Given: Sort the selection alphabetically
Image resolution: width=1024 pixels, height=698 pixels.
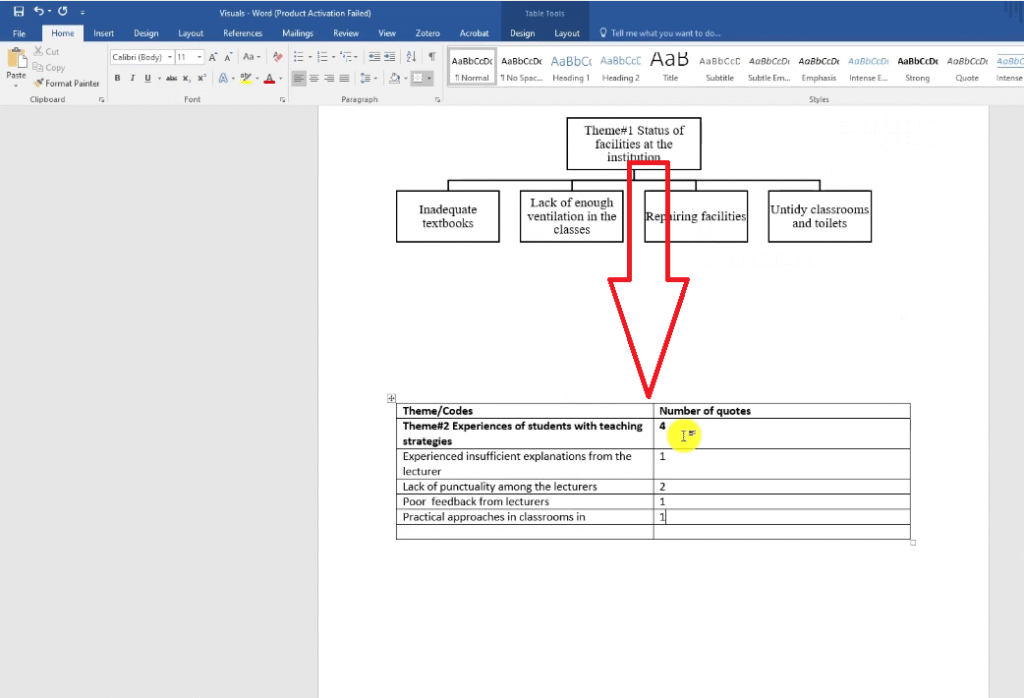Looking at the screenshot, I should point(413,57).
